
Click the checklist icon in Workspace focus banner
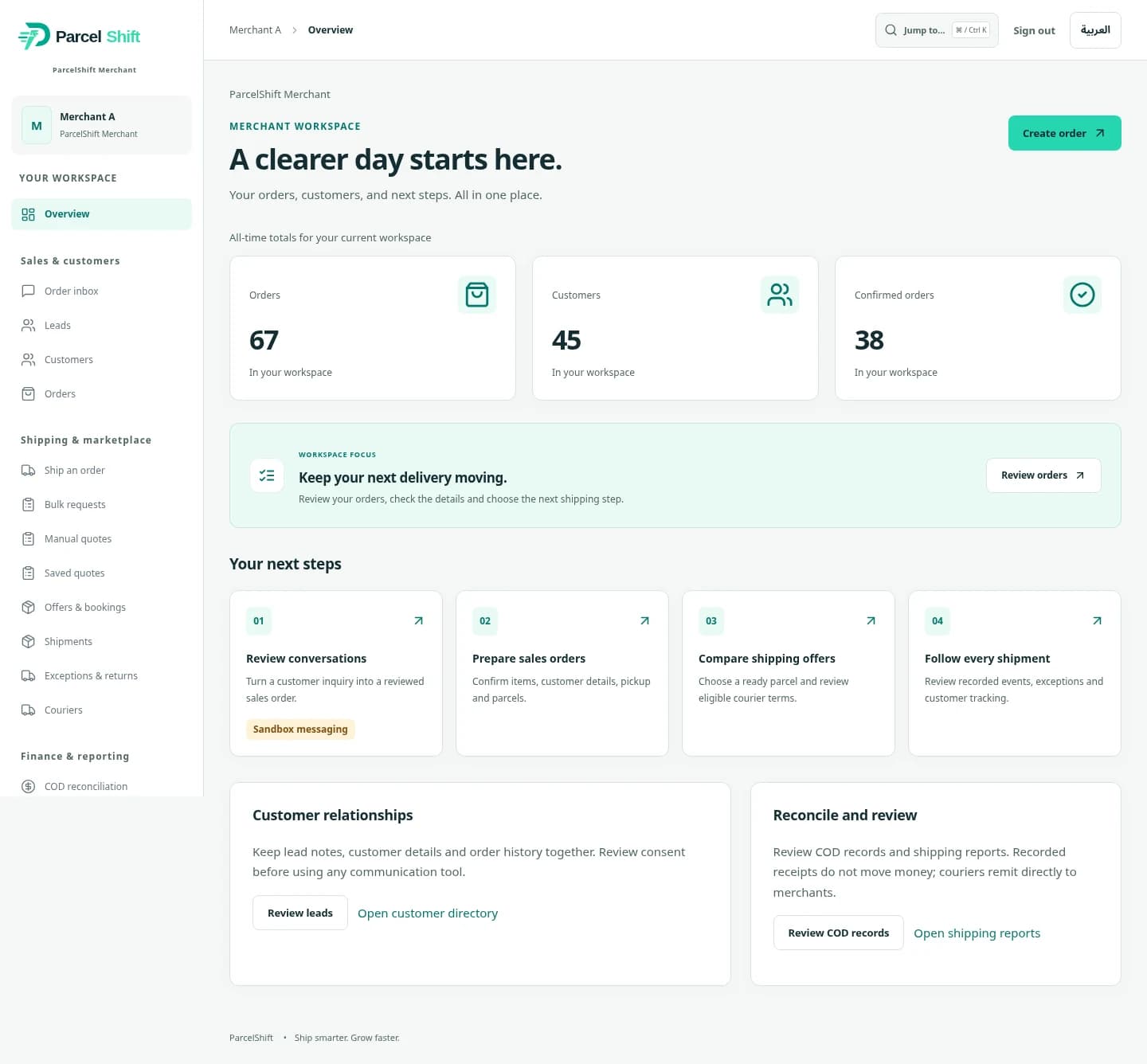click(x=267, y=475)
